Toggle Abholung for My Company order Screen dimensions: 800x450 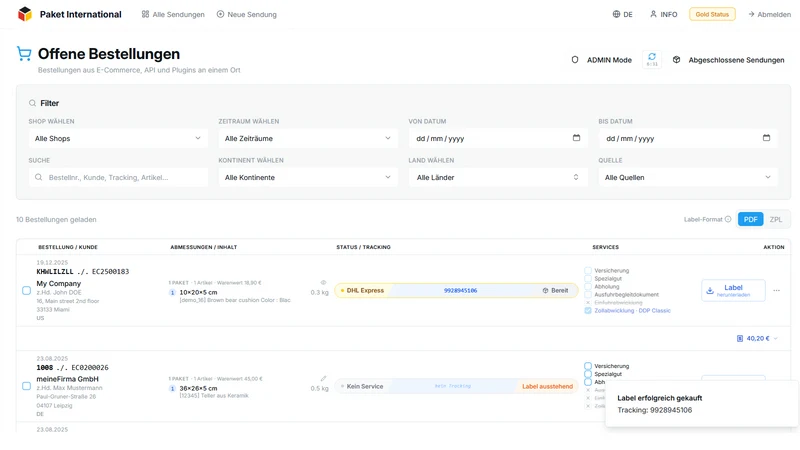pos(588,287)
